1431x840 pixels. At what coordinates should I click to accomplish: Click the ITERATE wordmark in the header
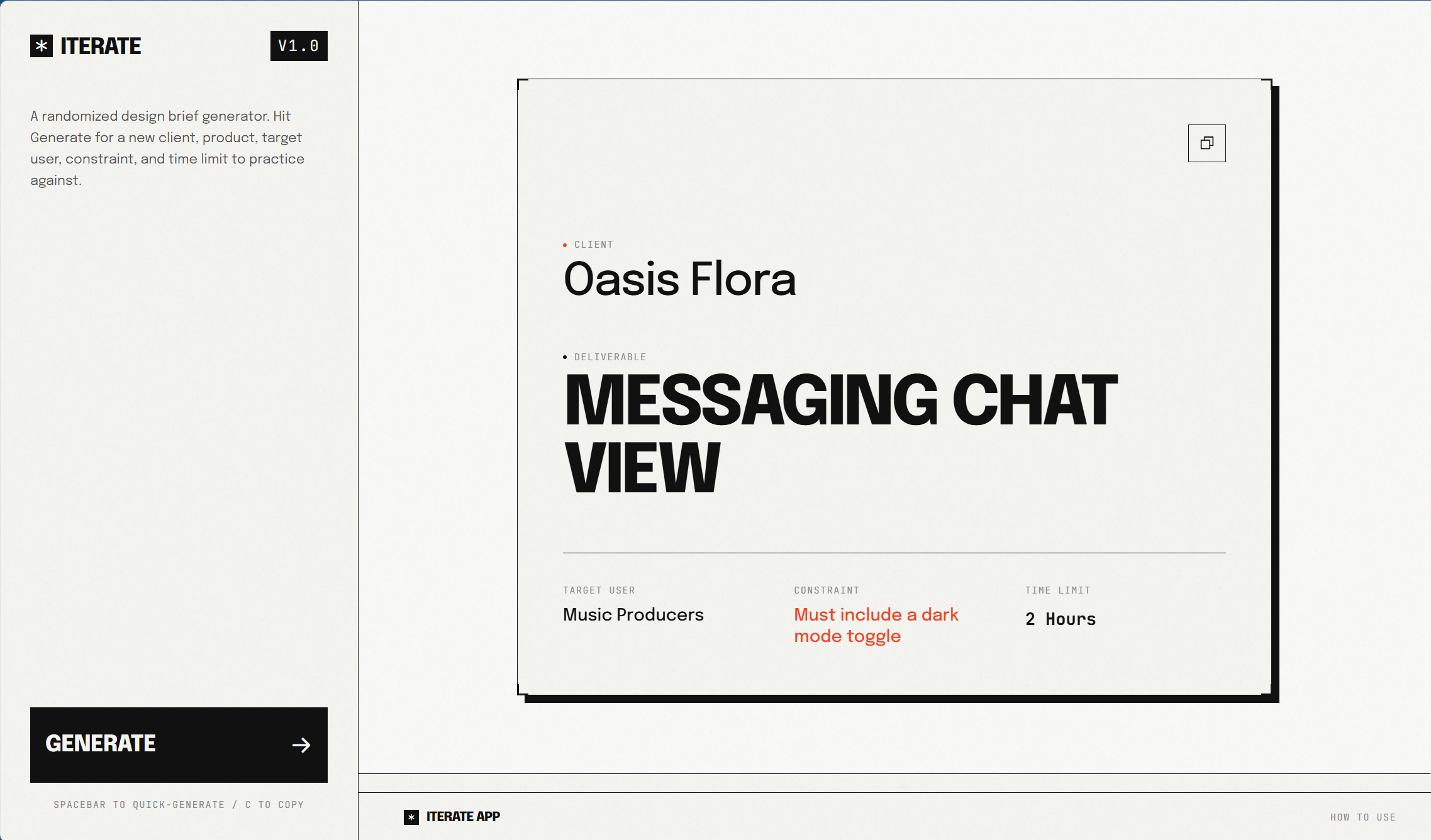point(101,46)
